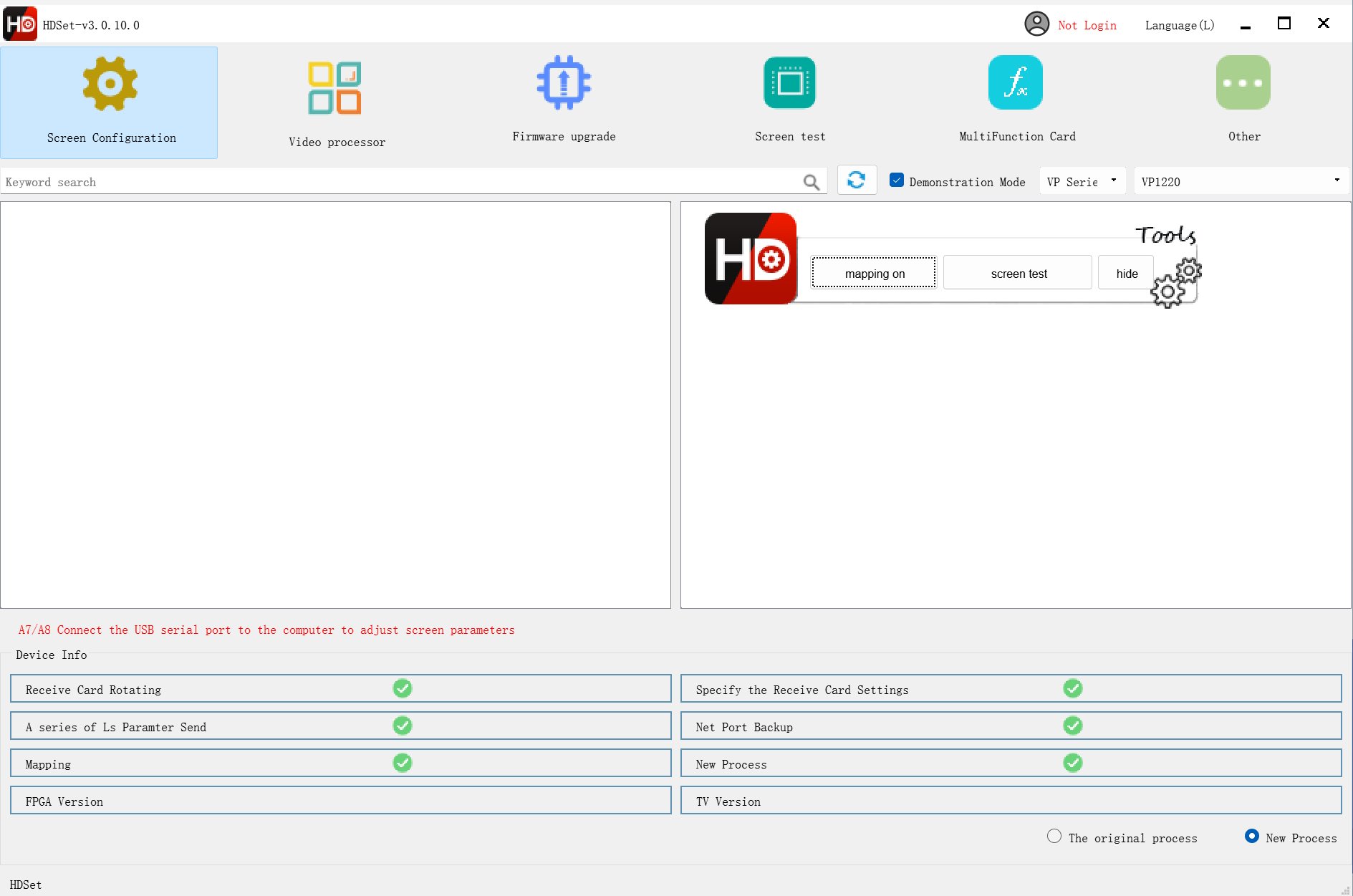Click the HDSet status bar text

[26, 885]
